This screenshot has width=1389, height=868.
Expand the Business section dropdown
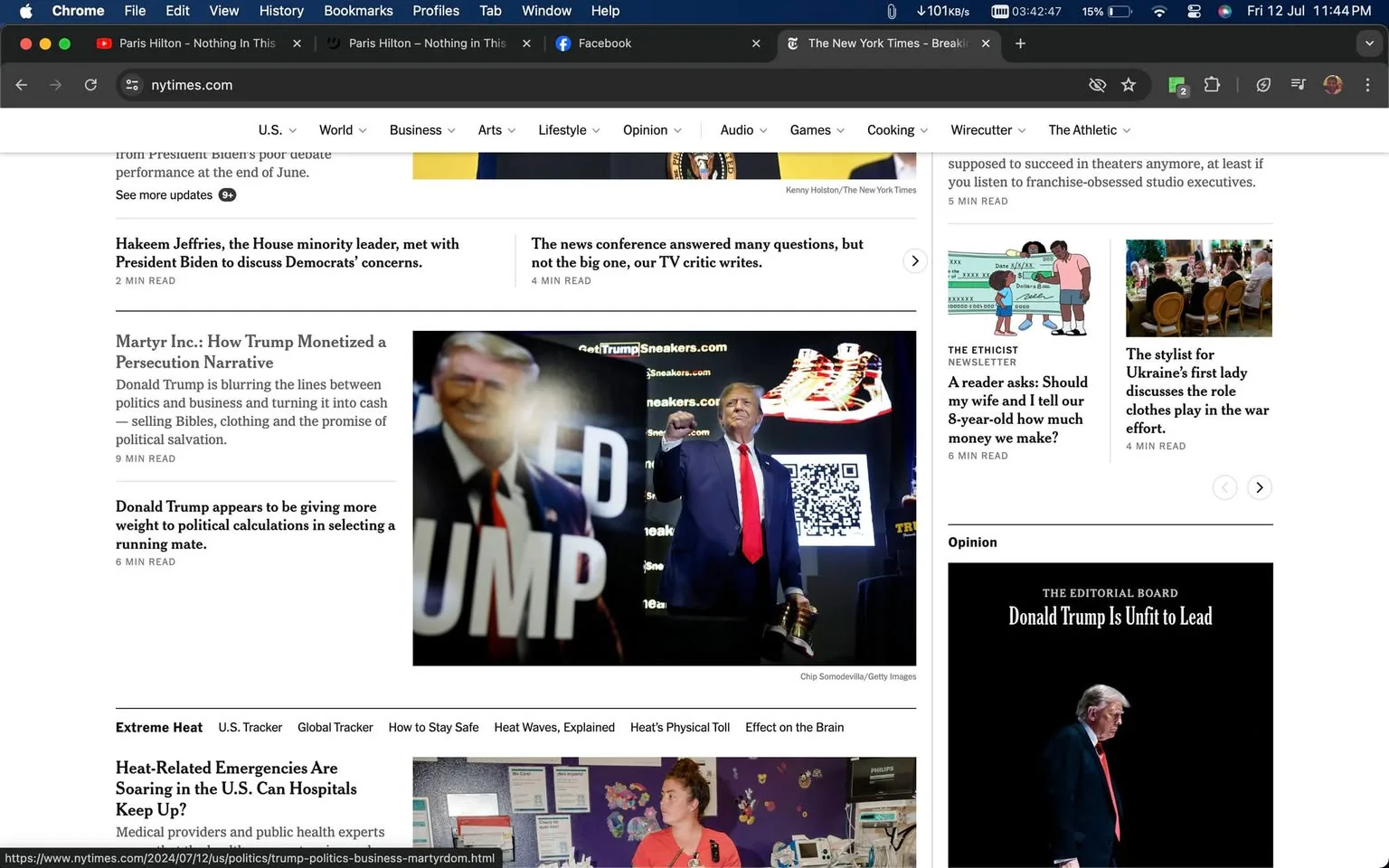(422, 130)
